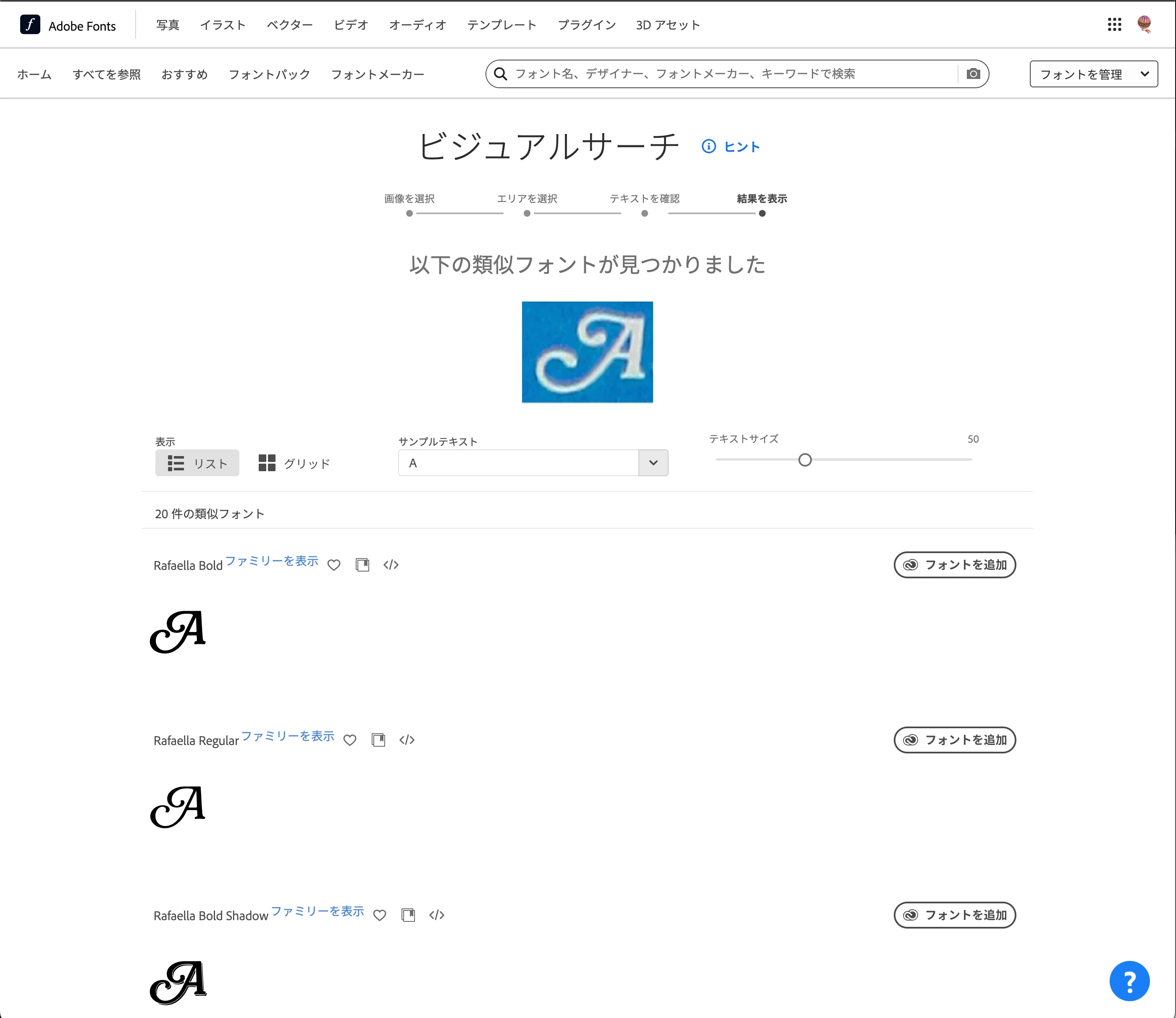Expand the サンプルテキスト dropdown arrow
Viewport: 1176px width, 1018px height.
653,463
